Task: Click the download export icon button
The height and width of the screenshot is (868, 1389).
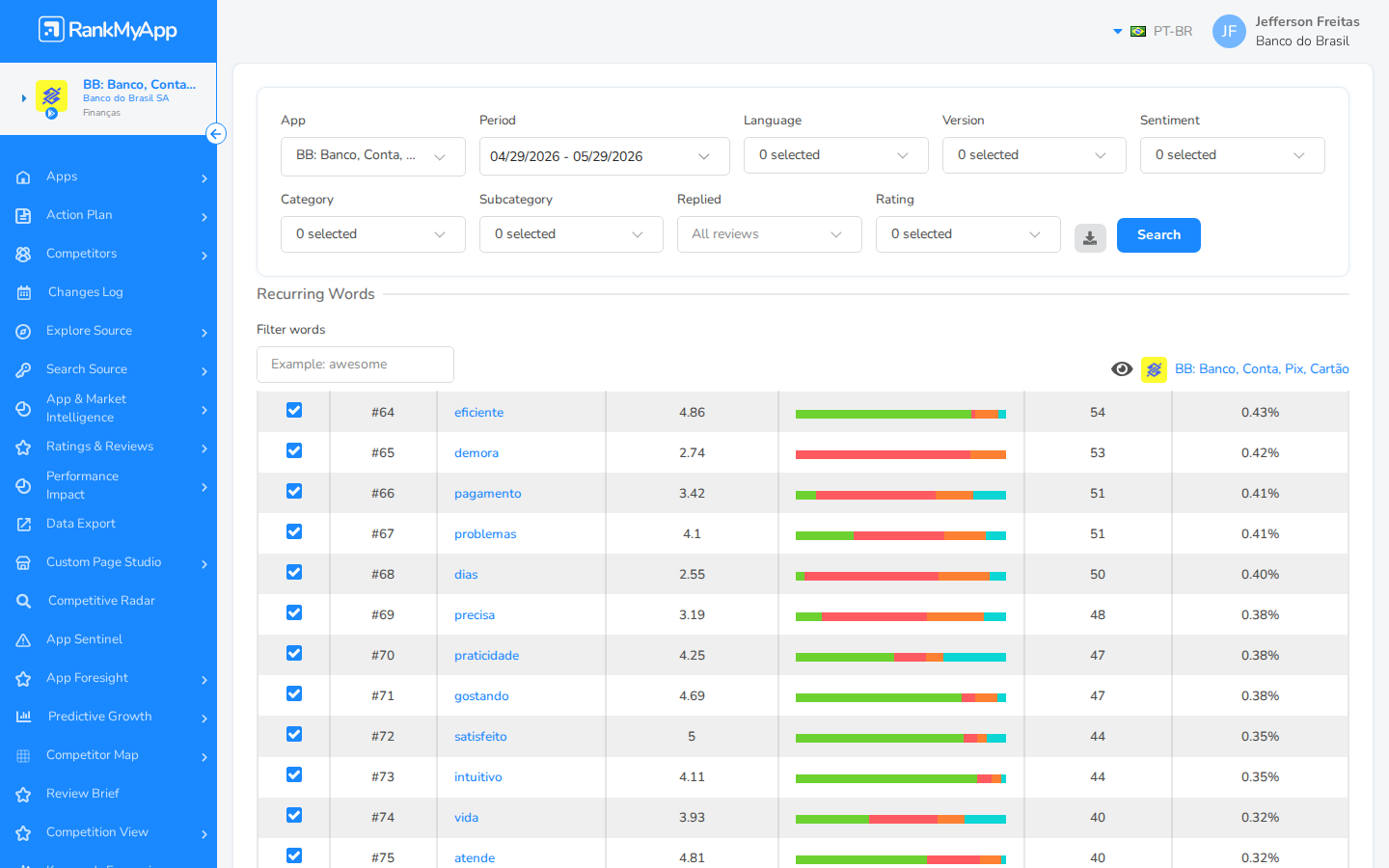Action: pyautogui.click(x=1090, y=238)
